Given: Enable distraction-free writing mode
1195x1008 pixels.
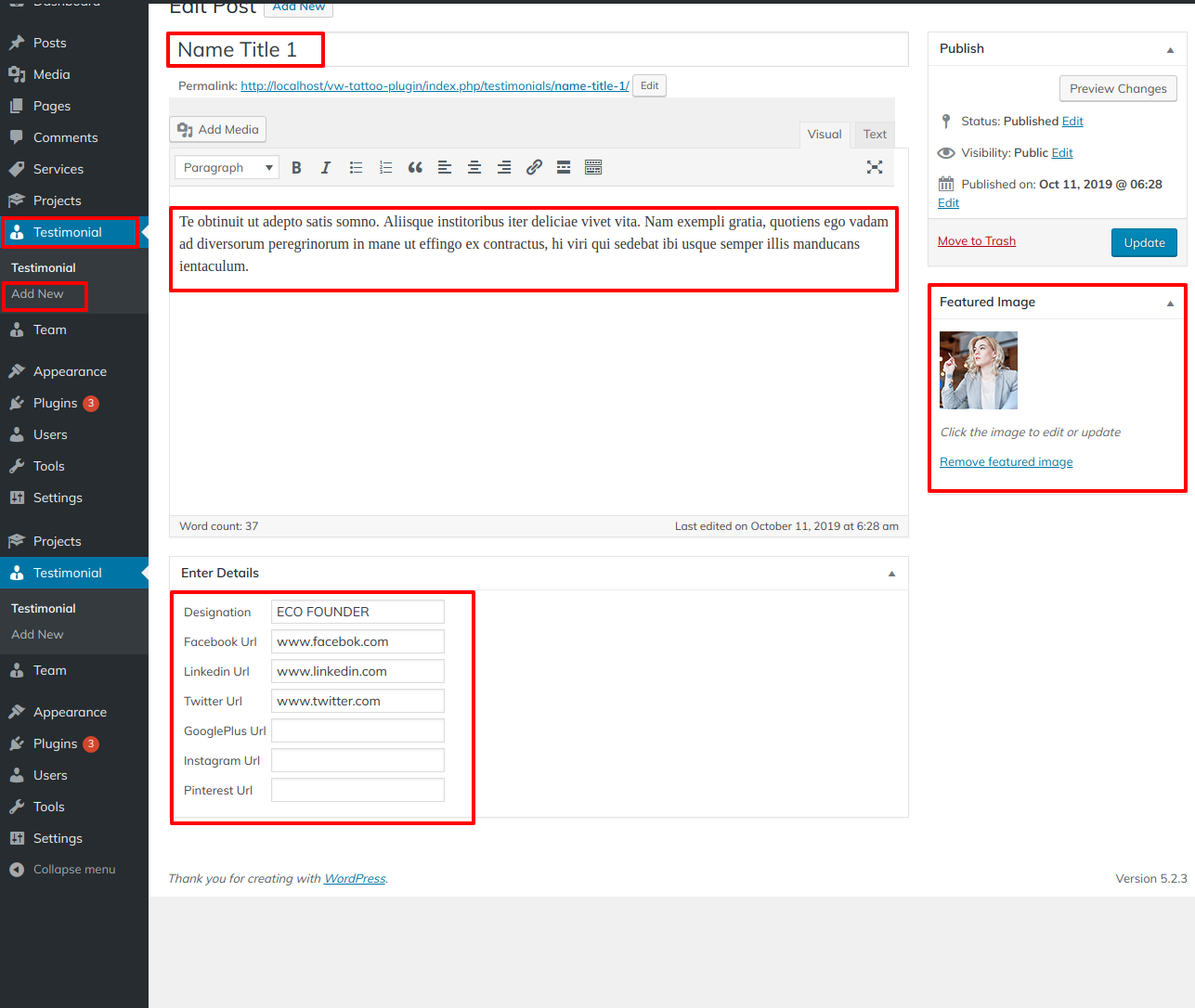Looking at the screenshot, I should point(875,168).
